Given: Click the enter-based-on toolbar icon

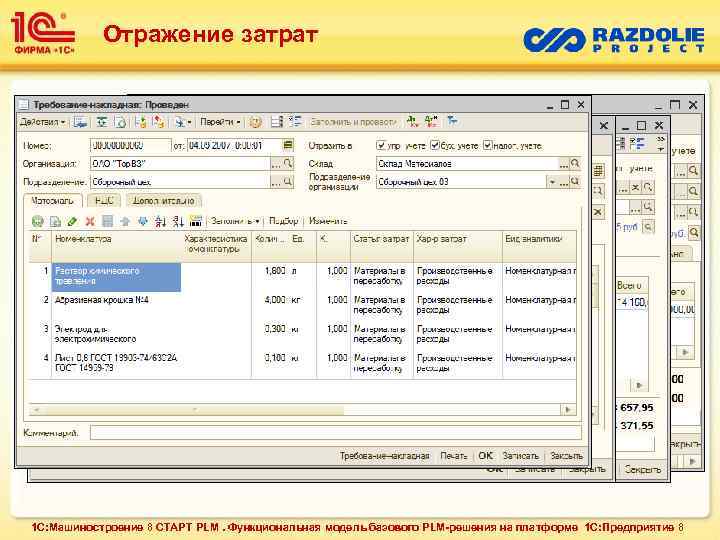Looking at the screenshot, I should coord(141,122).
